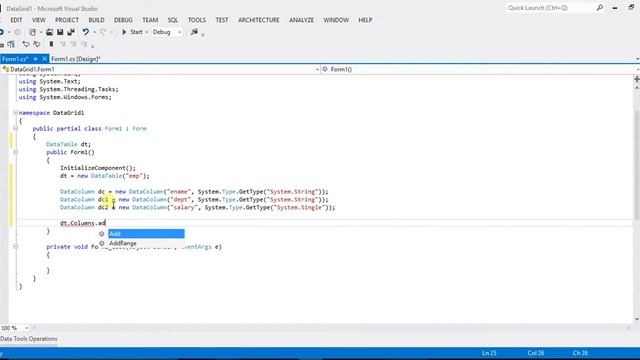The width and height of the screenshot is (640, 360).
Task: Click the method icon beside the Add suggestion
Action: pos(102,234)
